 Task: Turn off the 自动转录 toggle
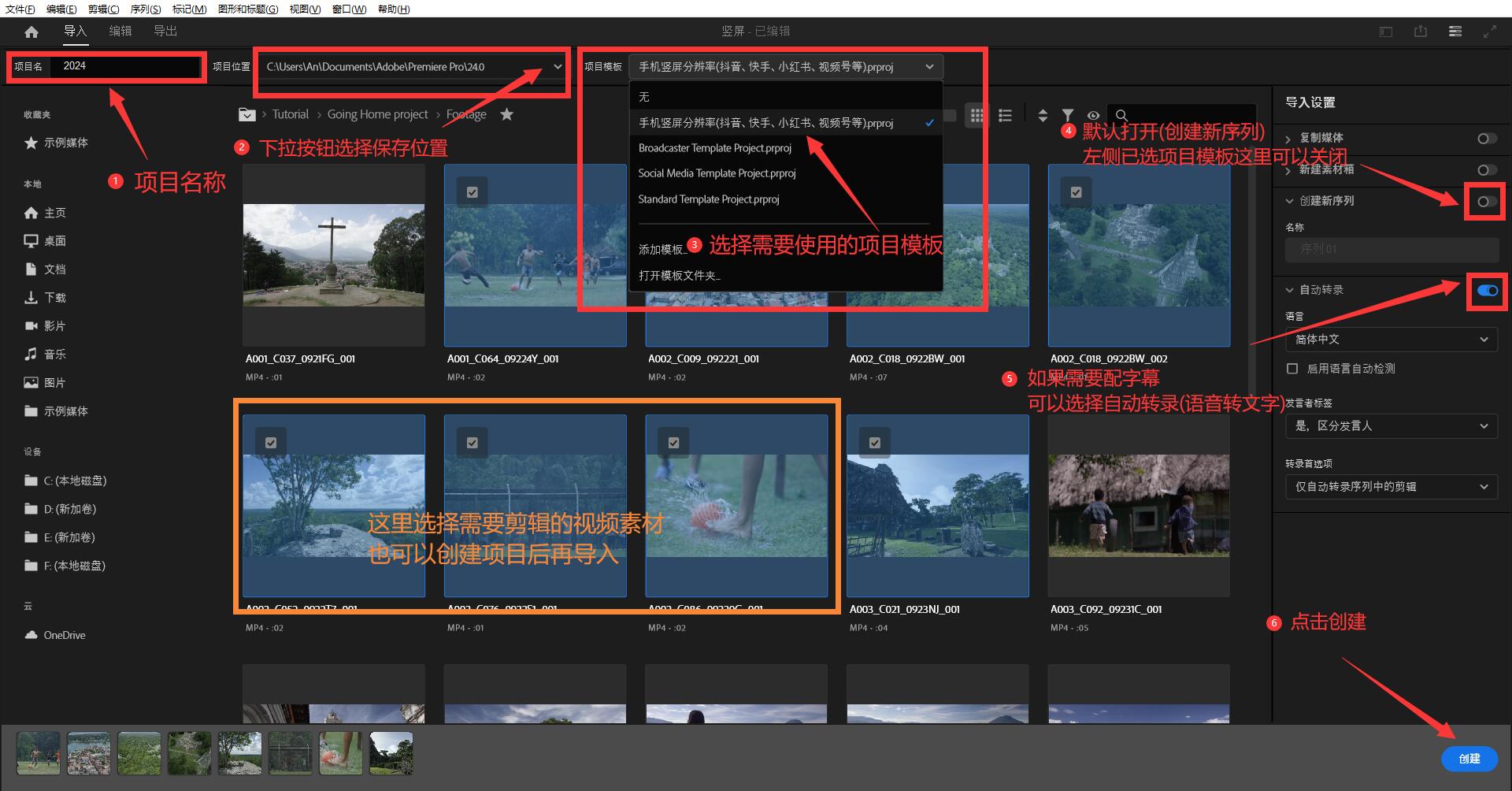[1488, 291]
